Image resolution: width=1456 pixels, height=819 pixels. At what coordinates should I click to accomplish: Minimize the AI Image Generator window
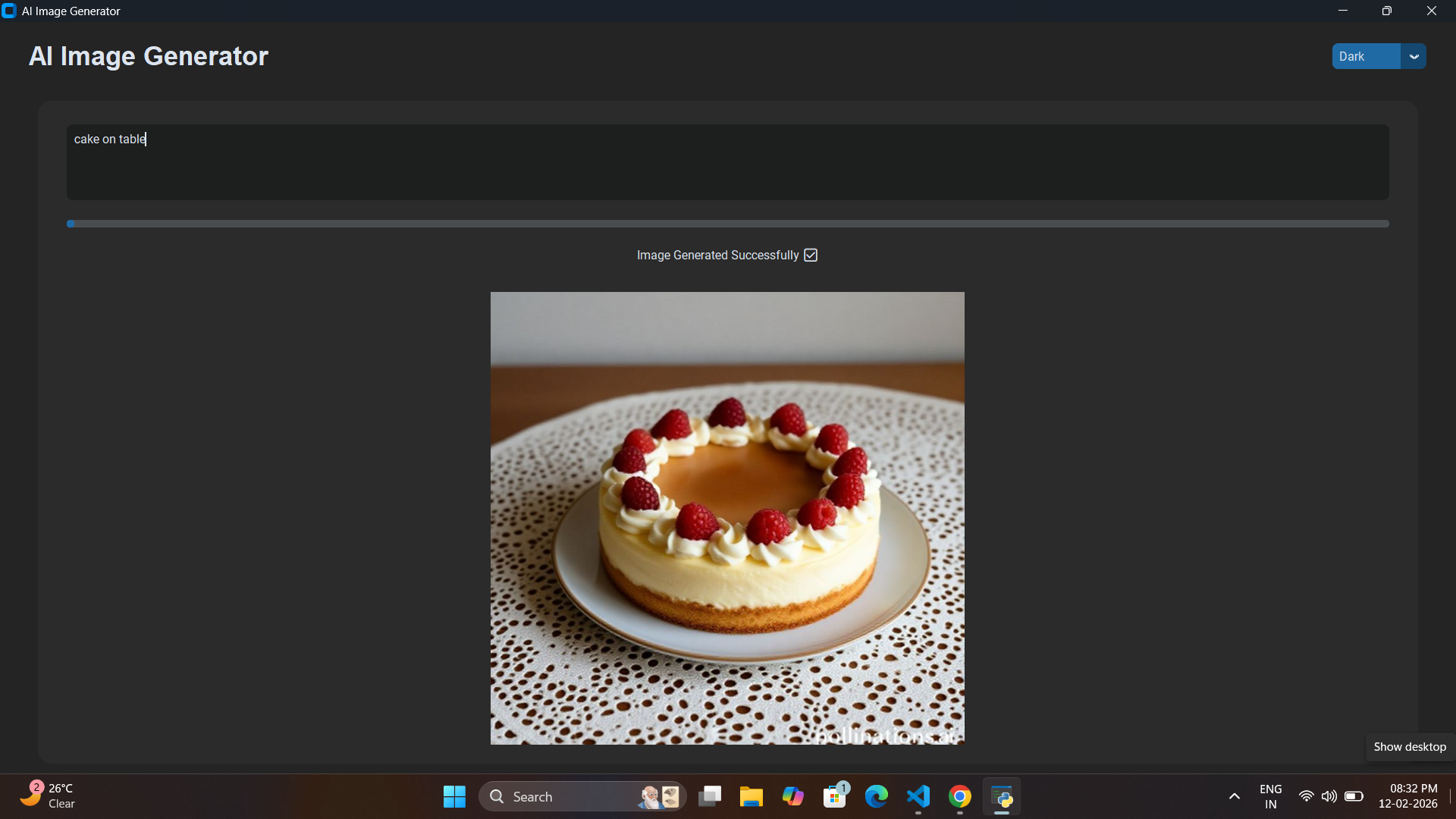[x=1343, y=11]
